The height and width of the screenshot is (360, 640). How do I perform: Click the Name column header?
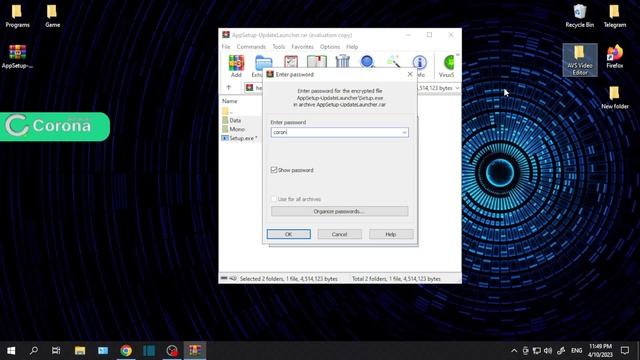coord(230,101)
